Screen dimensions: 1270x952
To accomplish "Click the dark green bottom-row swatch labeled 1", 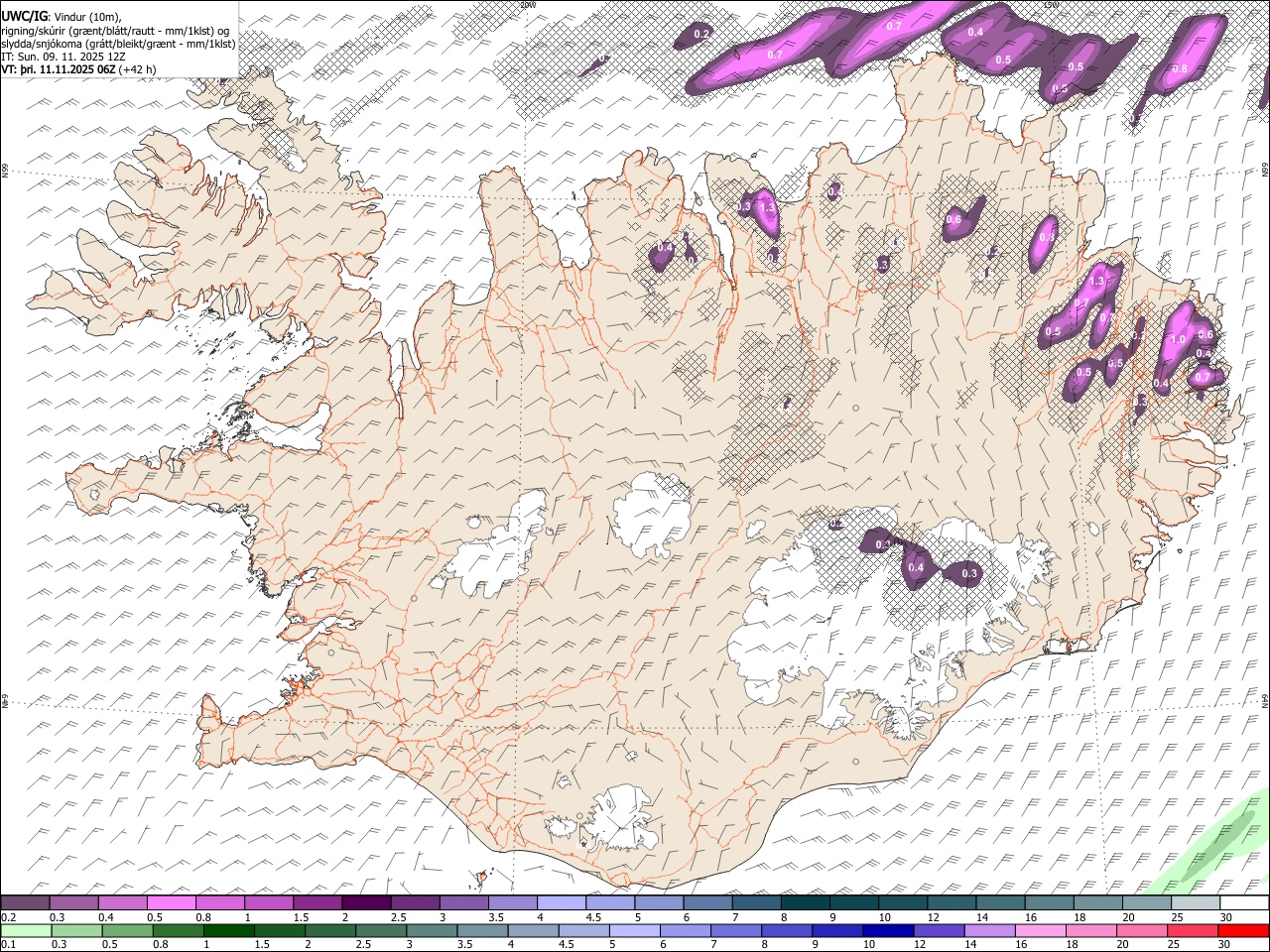I will (x=229, y=930).
